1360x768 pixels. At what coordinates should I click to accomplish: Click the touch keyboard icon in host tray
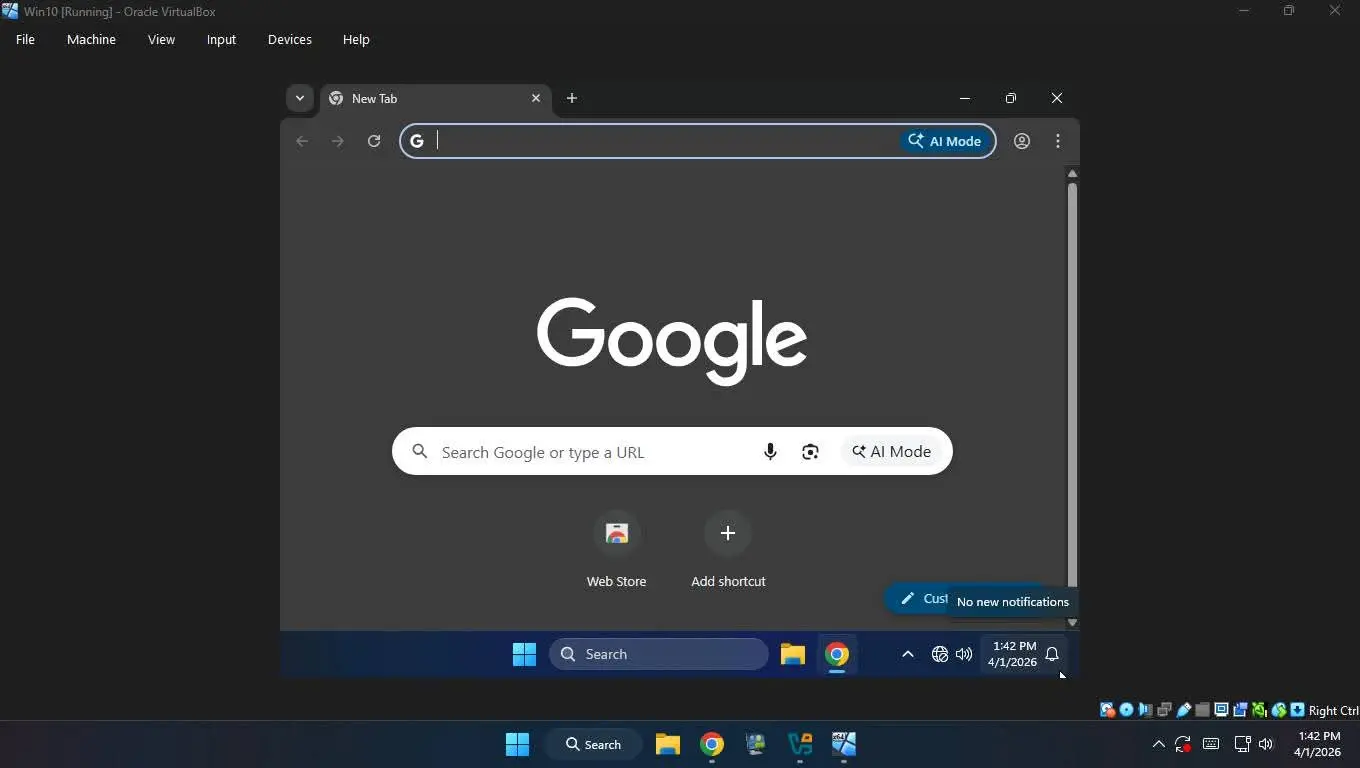1211,744
